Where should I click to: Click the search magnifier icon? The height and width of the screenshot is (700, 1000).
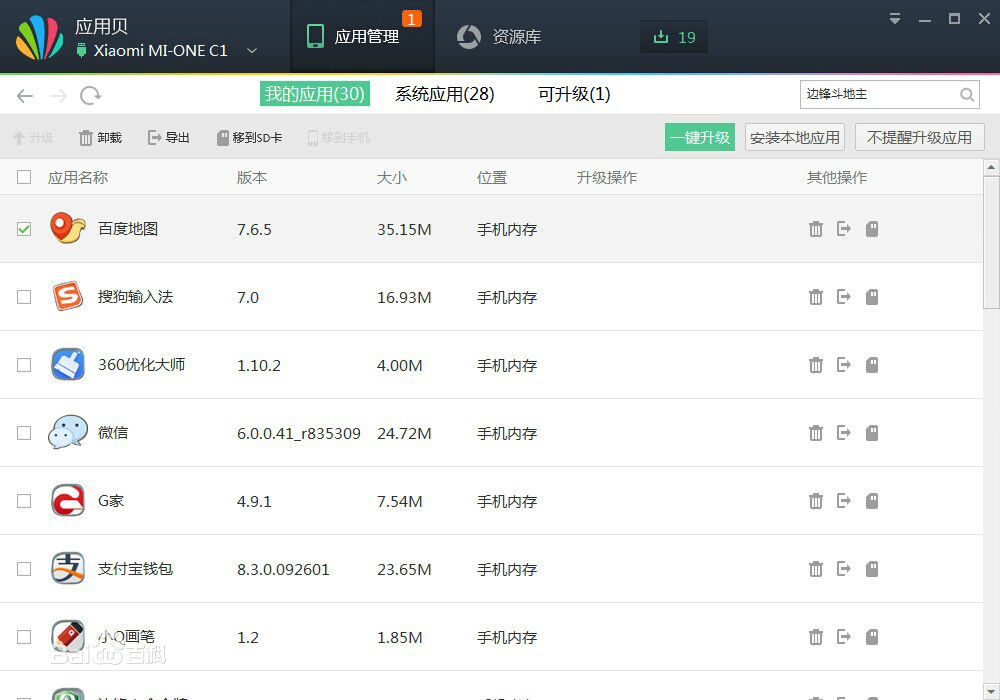967,95
